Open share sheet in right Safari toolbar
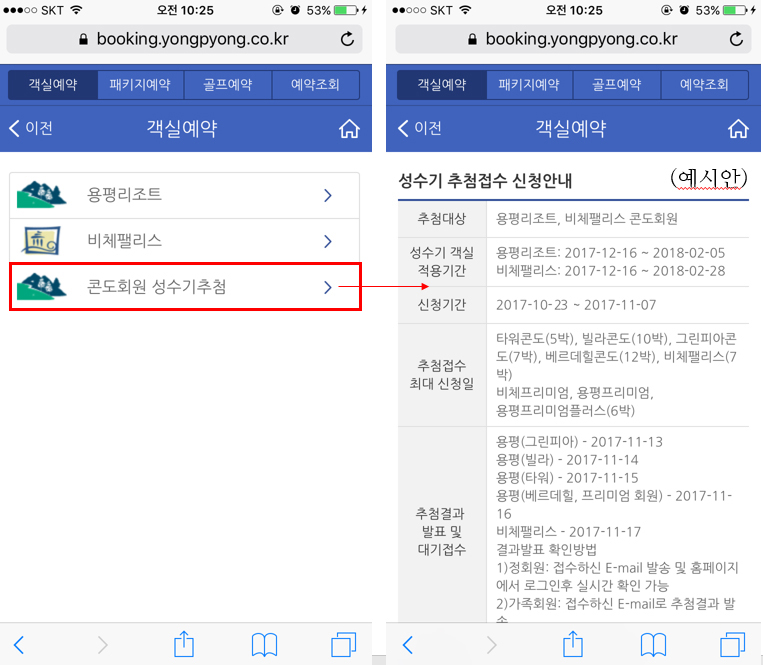 [x=573, y=644]
